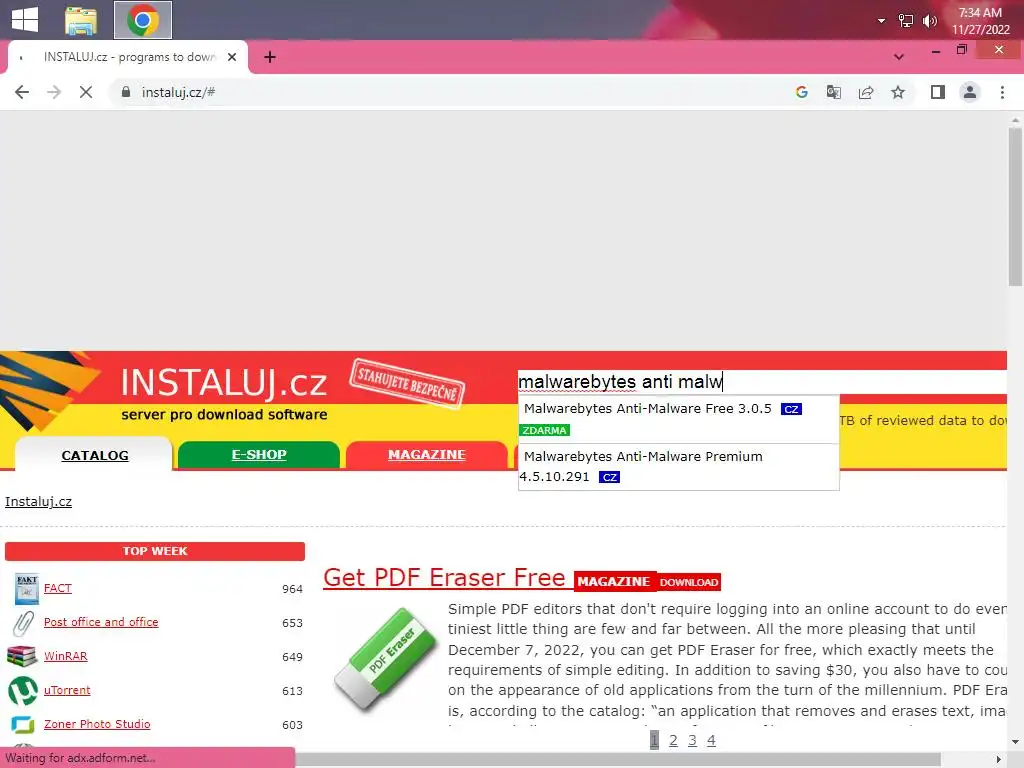Click the Instaluj.cz breadcrumb link
Screen dimensions: 1024x768
39,502
